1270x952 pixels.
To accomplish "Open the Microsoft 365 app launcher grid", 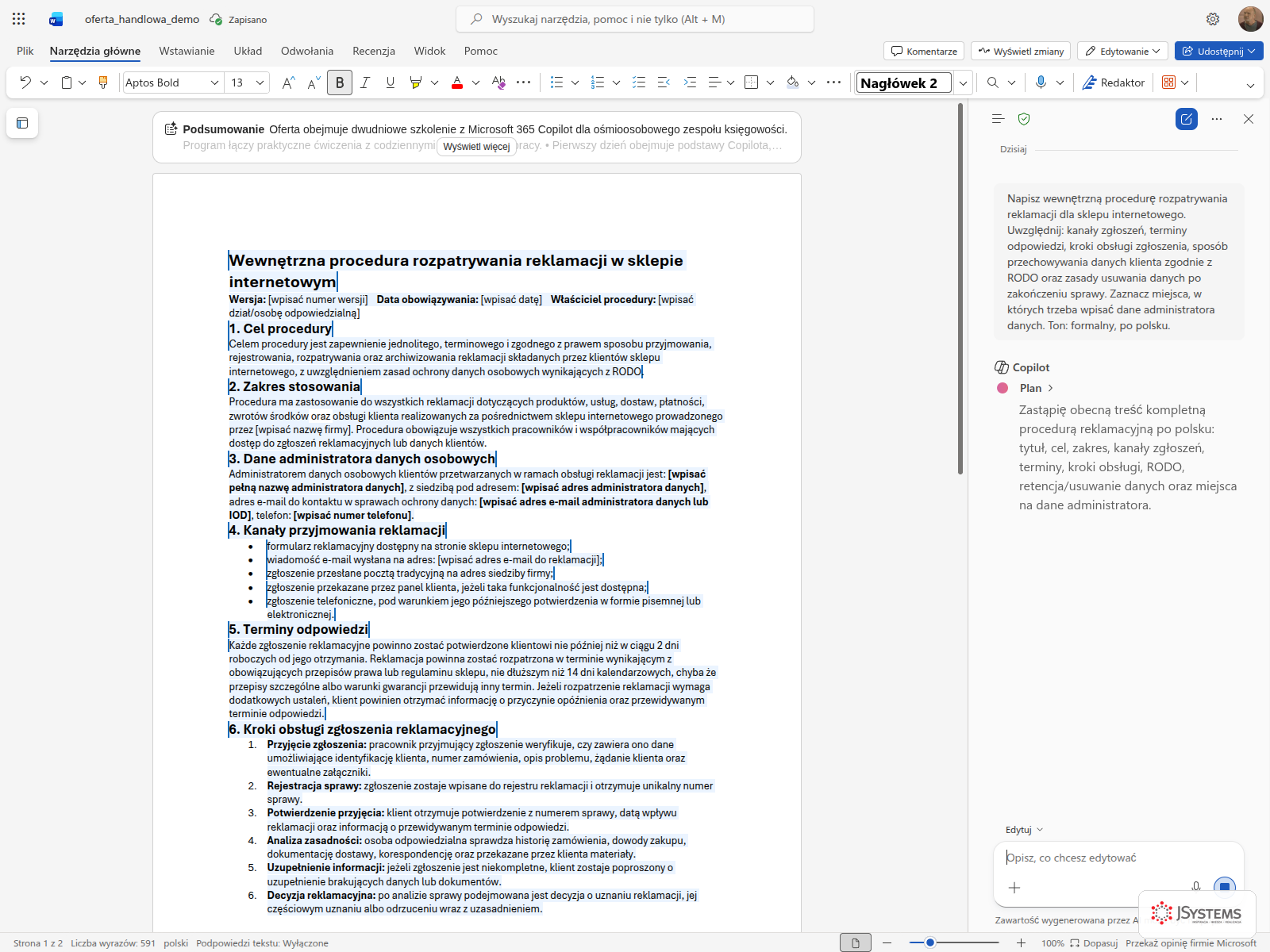I will point(19,19).
